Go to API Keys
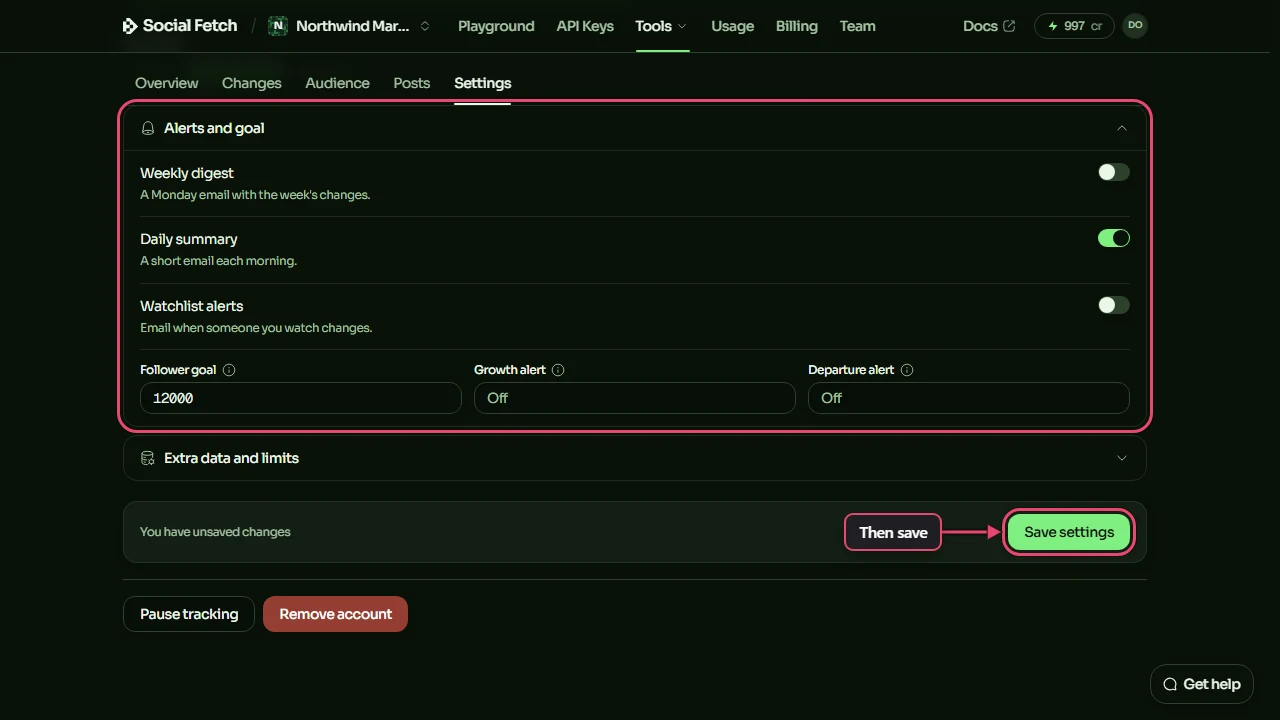This screenshot has height=720, width=1280. (585, 26)
